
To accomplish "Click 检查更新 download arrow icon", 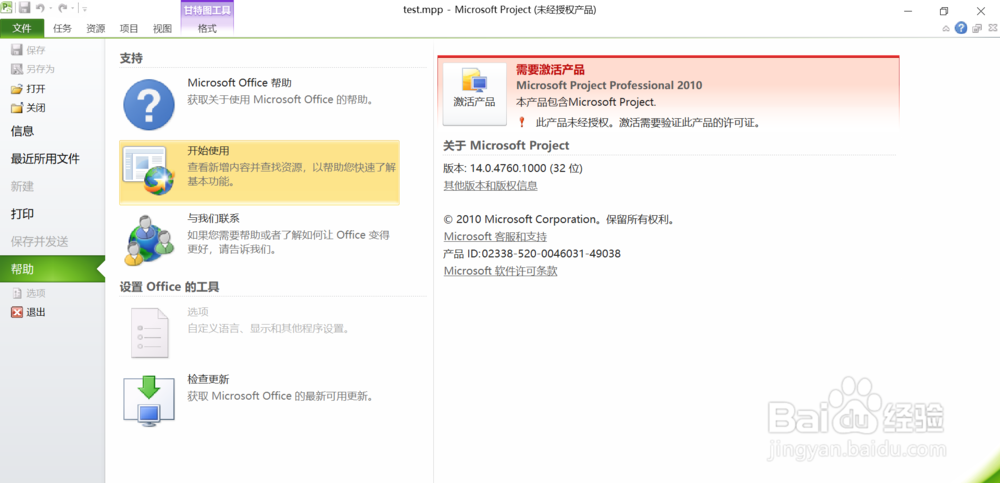I will (x=149, y=401).
